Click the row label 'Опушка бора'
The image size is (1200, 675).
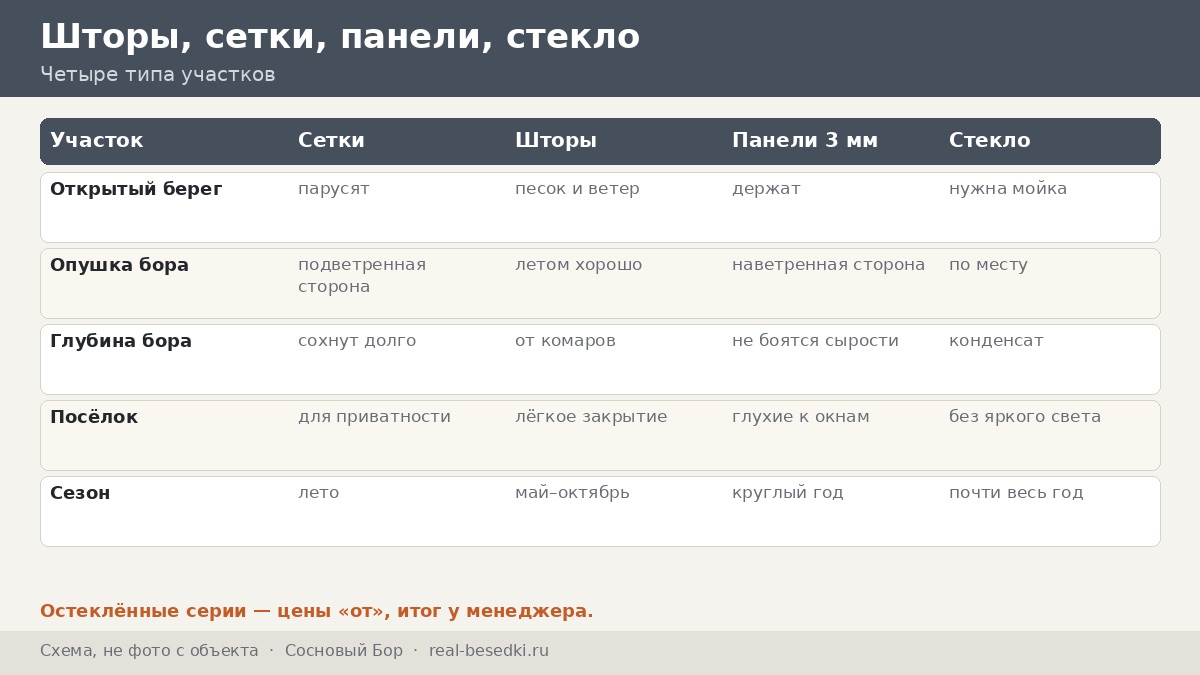coord(119,265)
